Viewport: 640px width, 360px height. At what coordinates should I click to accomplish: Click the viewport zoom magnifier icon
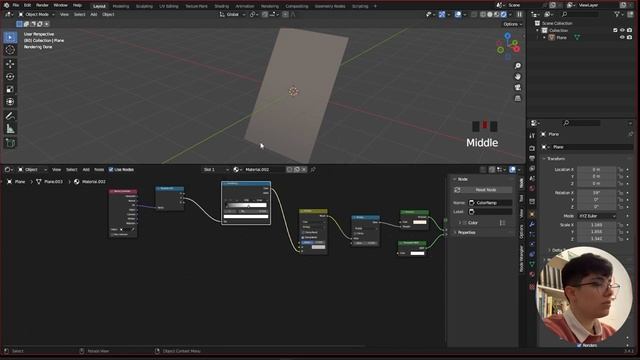click(518, 66)
